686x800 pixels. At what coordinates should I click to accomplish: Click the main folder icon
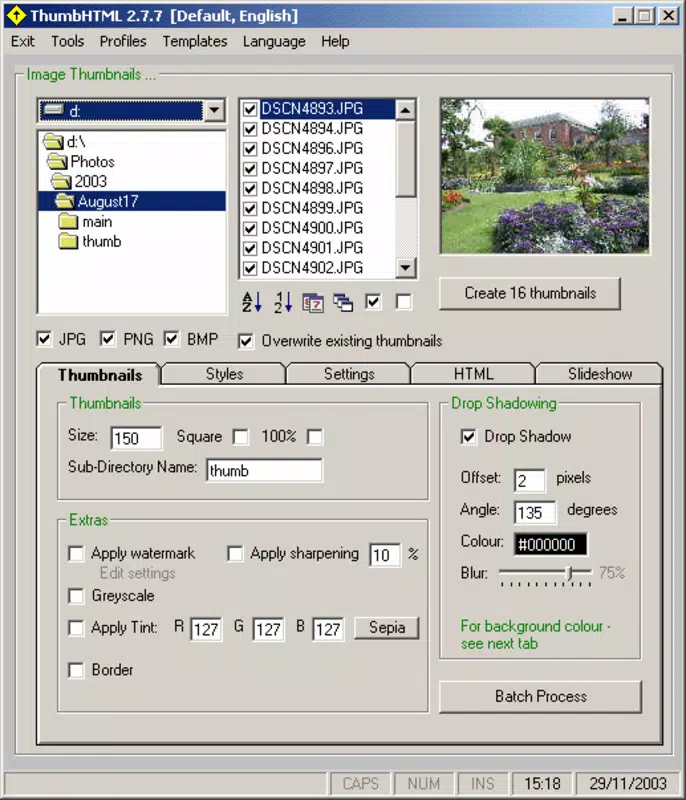pyautogui.click(x=68, y=221)
